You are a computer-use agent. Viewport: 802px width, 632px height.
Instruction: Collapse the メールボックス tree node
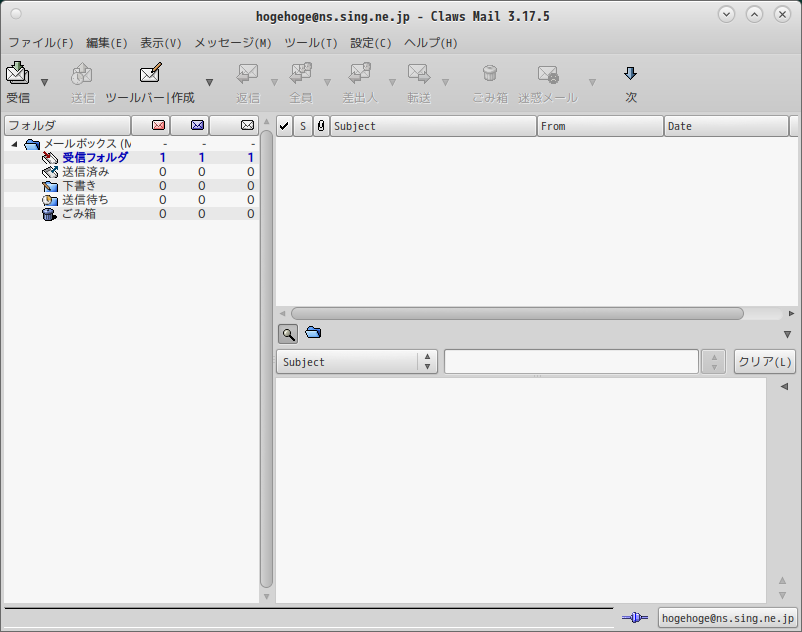tap(14, 144)
